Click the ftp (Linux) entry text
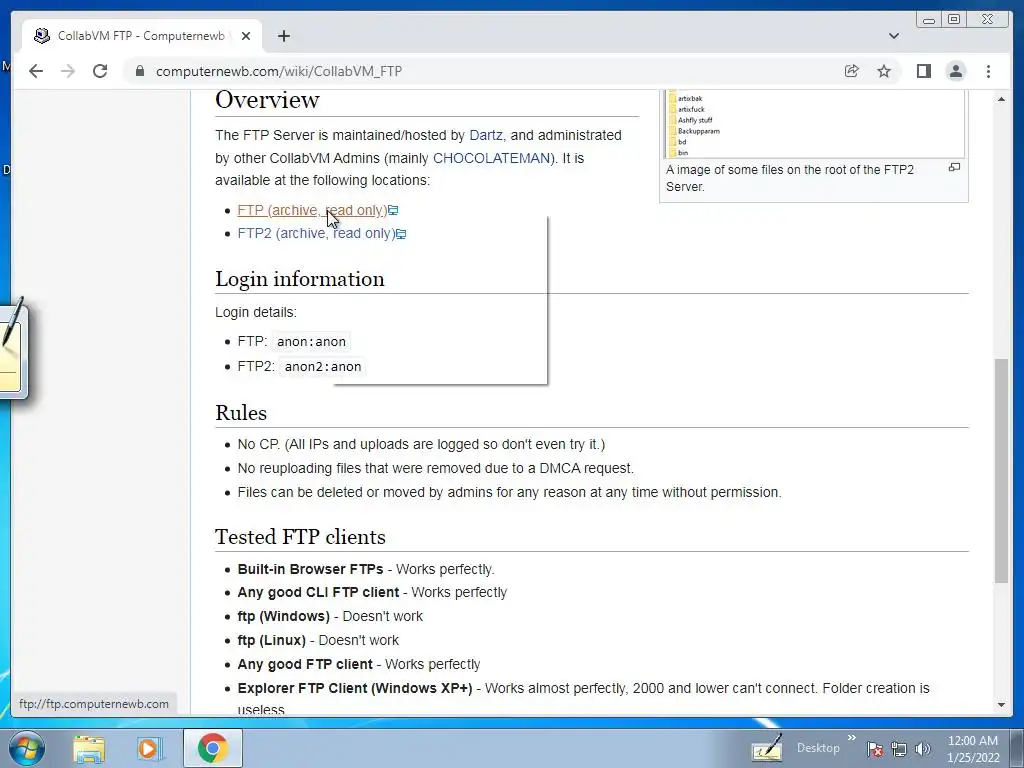The image size is (1024, 768). point(272,641)
